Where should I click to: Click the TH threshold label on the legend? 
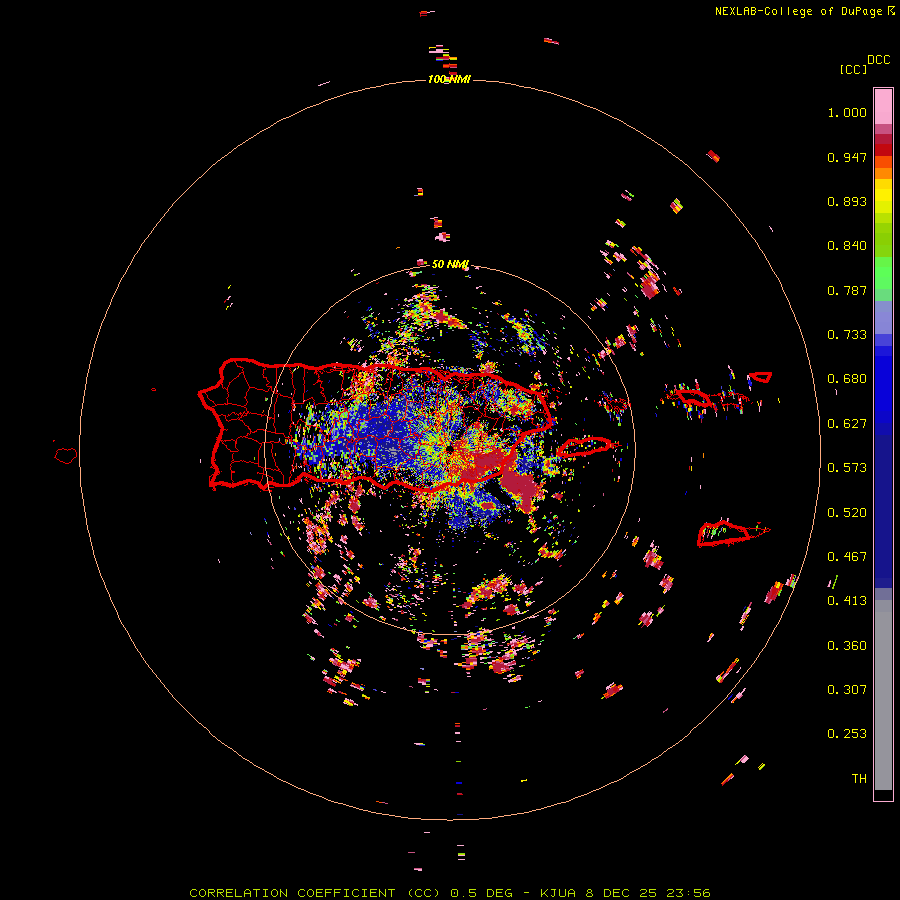pos(859,779)
